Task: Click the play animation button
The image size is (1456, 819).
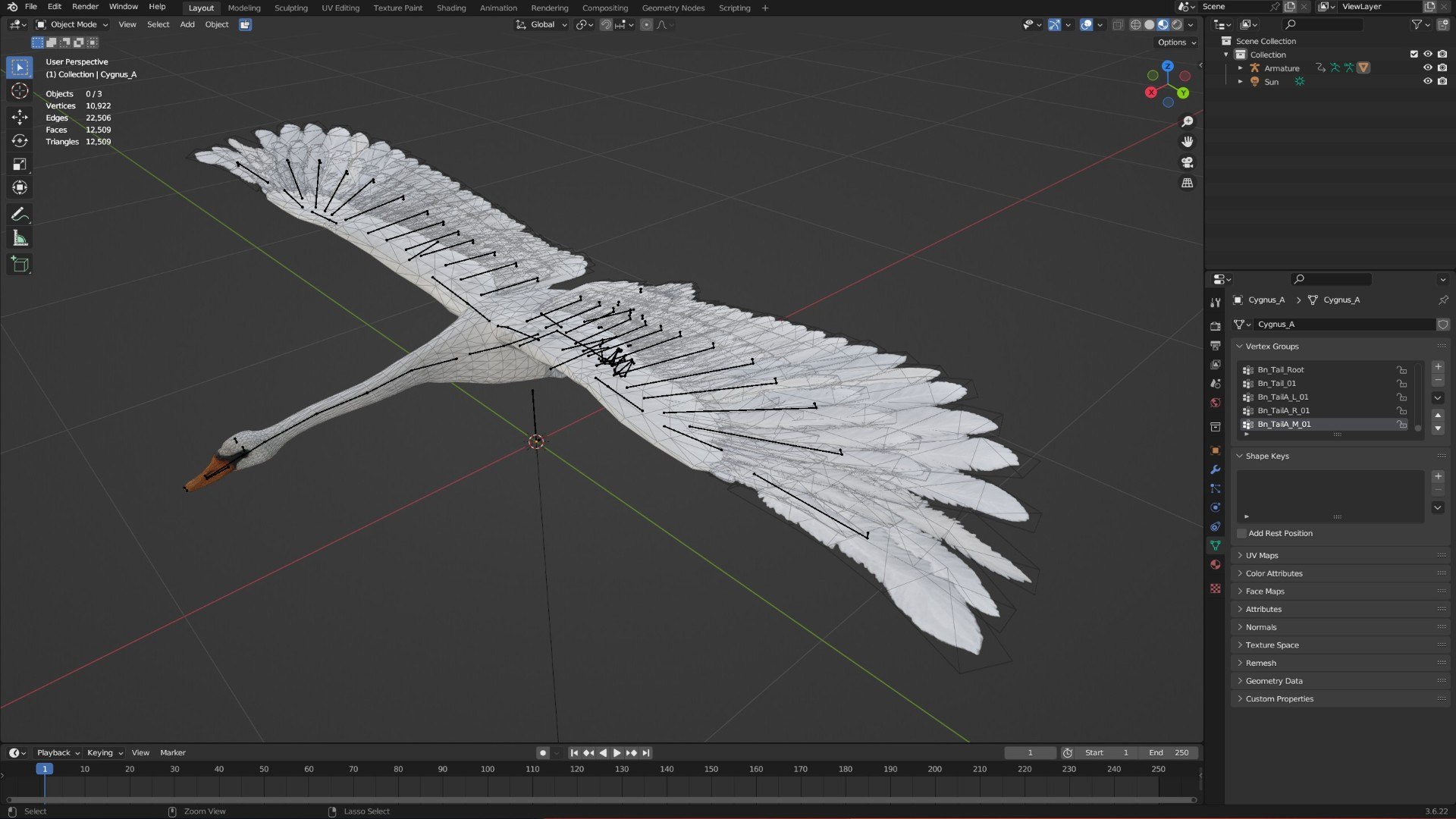Action: 617,753
